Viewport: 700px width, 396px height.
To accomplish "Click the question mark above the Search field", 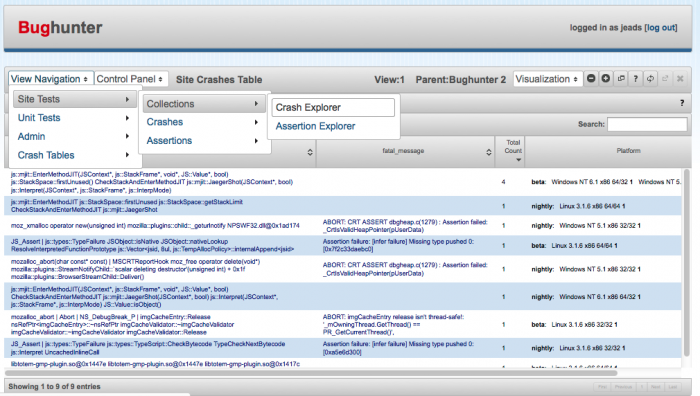I will coord(682,103).
